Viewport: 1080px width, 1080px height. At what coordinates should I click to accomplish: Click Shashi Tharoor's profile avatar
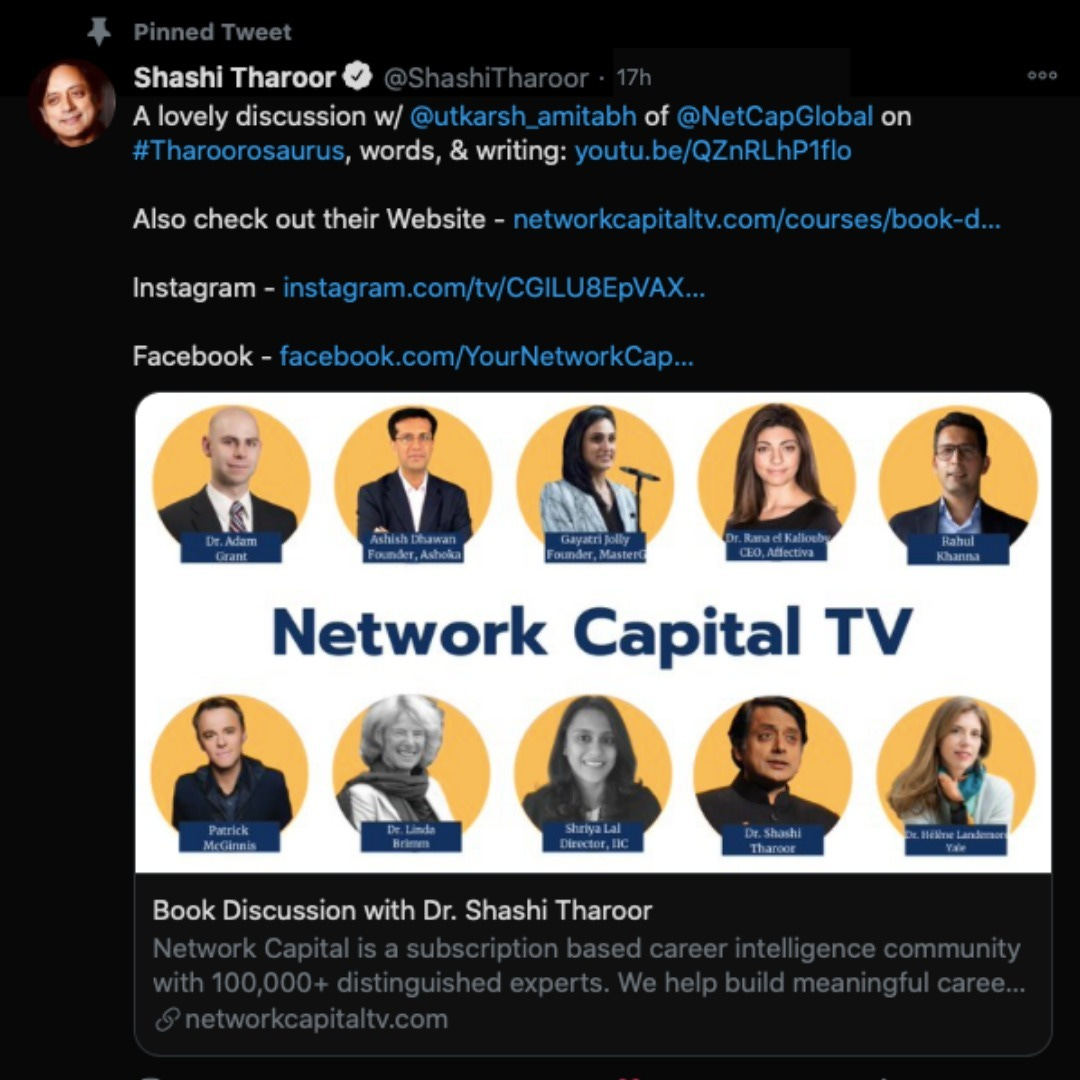tap(72, 103)
